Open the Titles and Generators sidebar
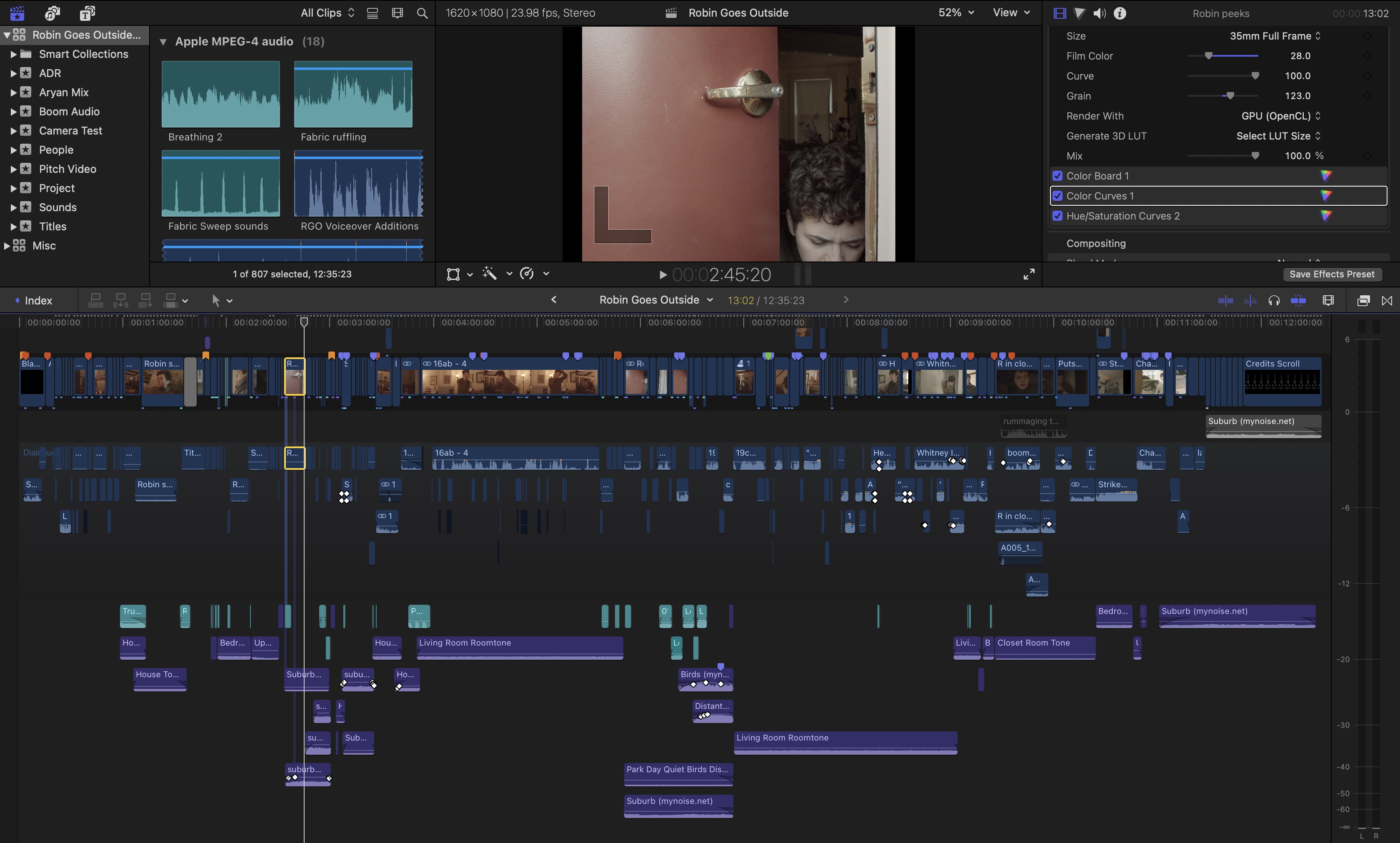The width and height of the screenshot is (1400, 843). (x=87, y=12)
